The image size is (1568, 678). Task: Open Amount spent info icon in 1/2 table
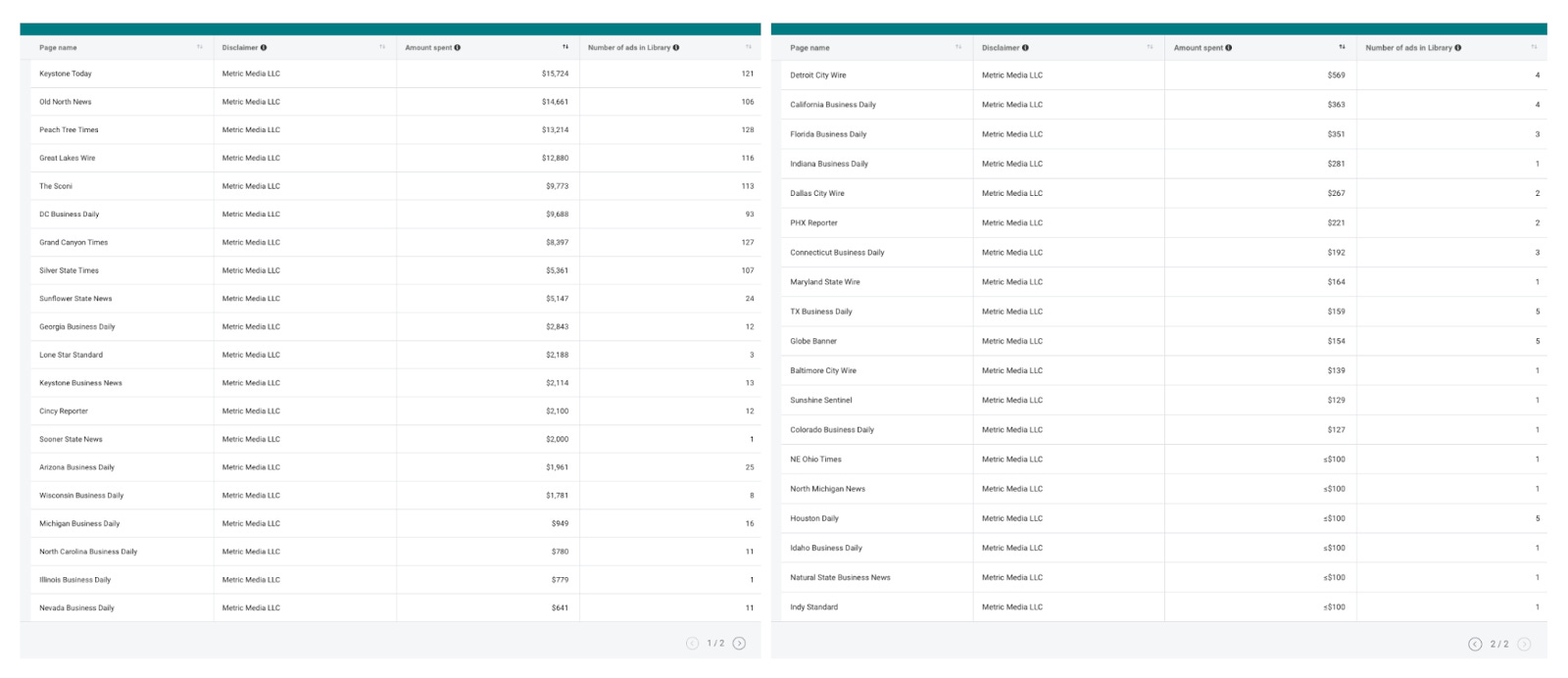click(x=458, y=47)
